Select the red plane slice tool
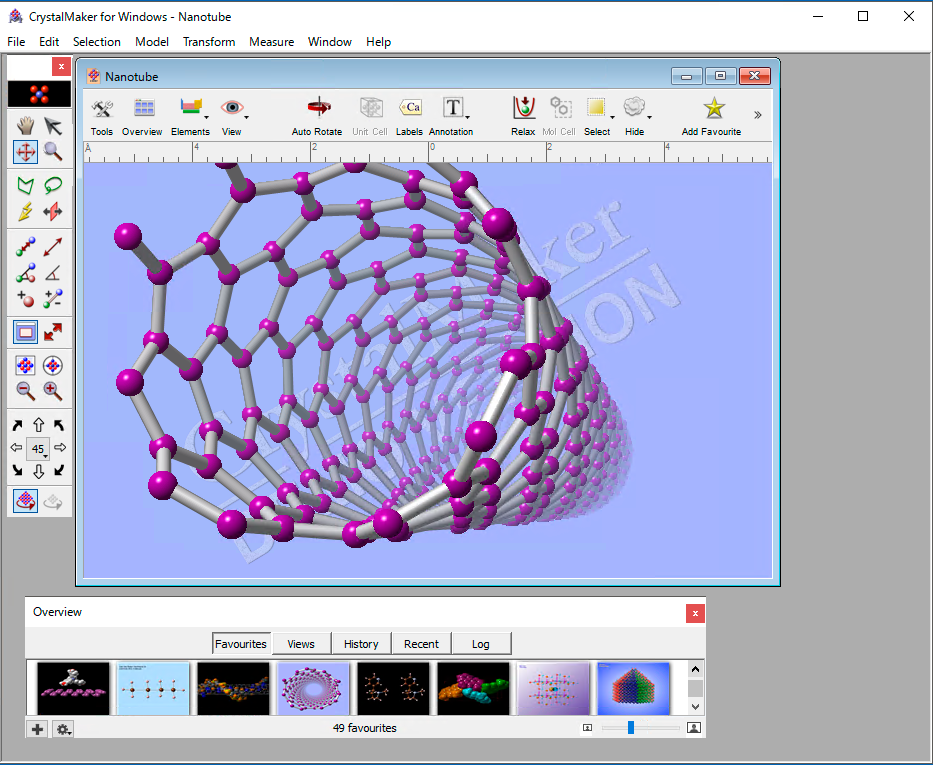This screenshot has width=933, height=765. [52, 212]
